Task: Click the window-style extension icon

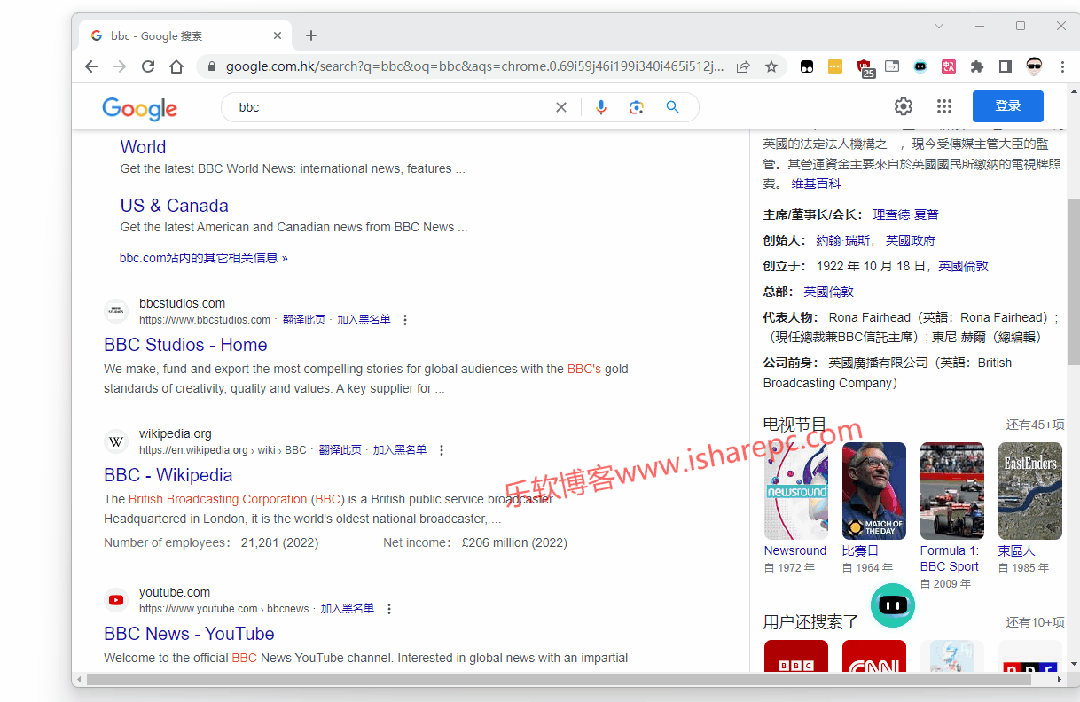Action: point(892,67)
